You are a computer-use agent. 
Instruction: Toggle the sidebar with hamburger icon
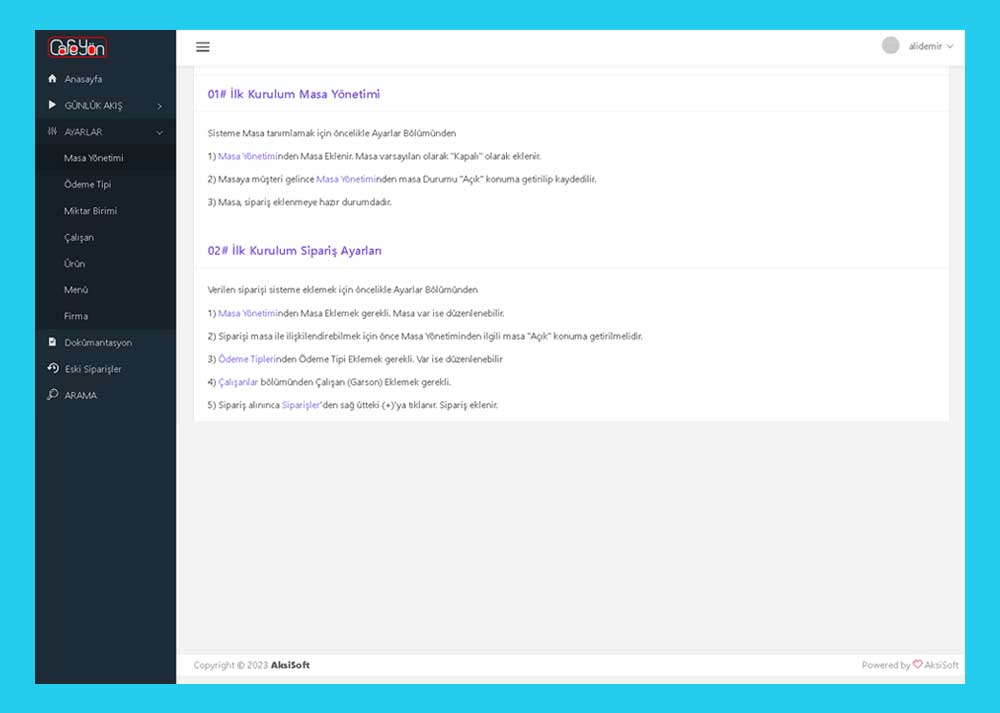[203, 47]
